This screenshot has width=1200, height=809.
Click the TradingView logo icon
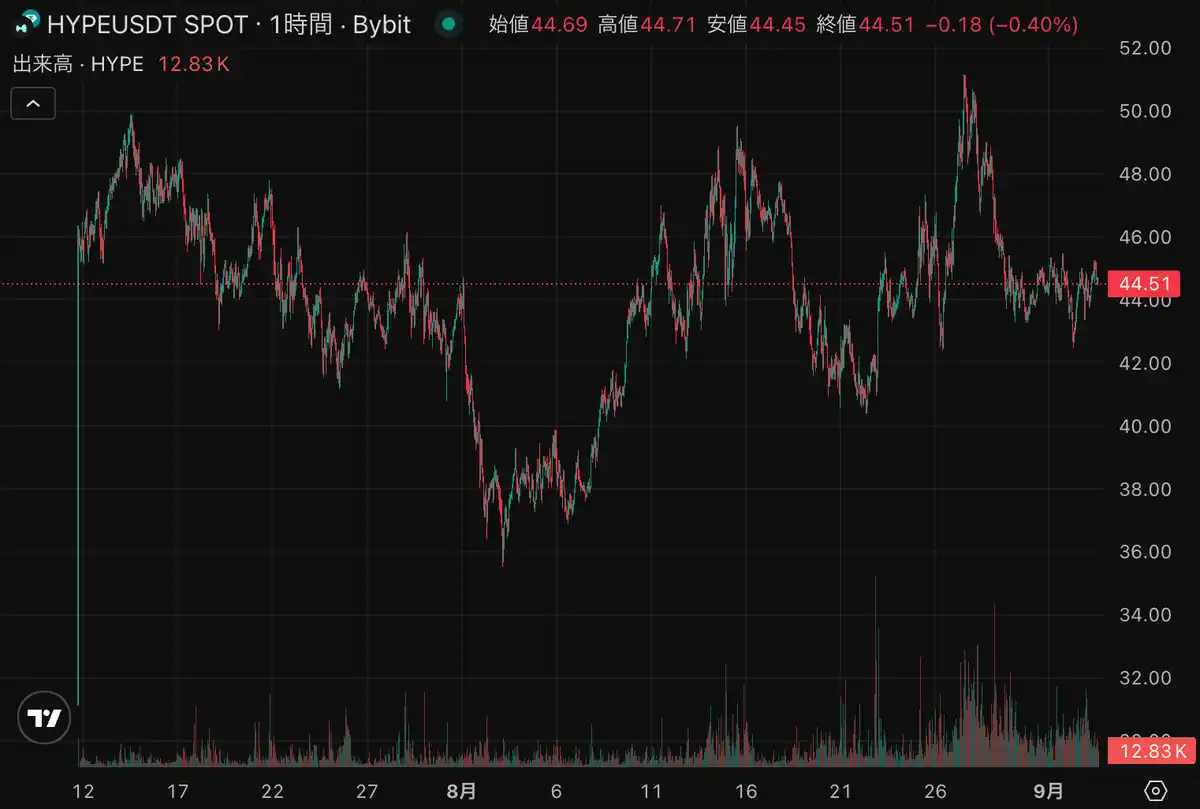pyautogui.click(x=45, y=717)
